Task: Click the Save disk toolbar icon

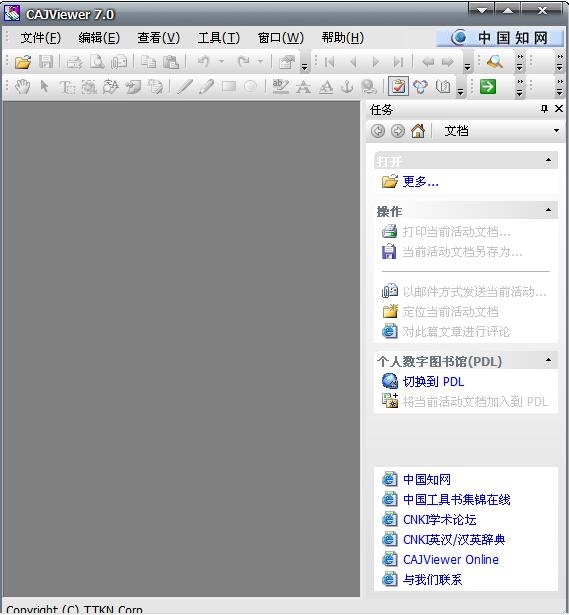Action: (46, 62)
